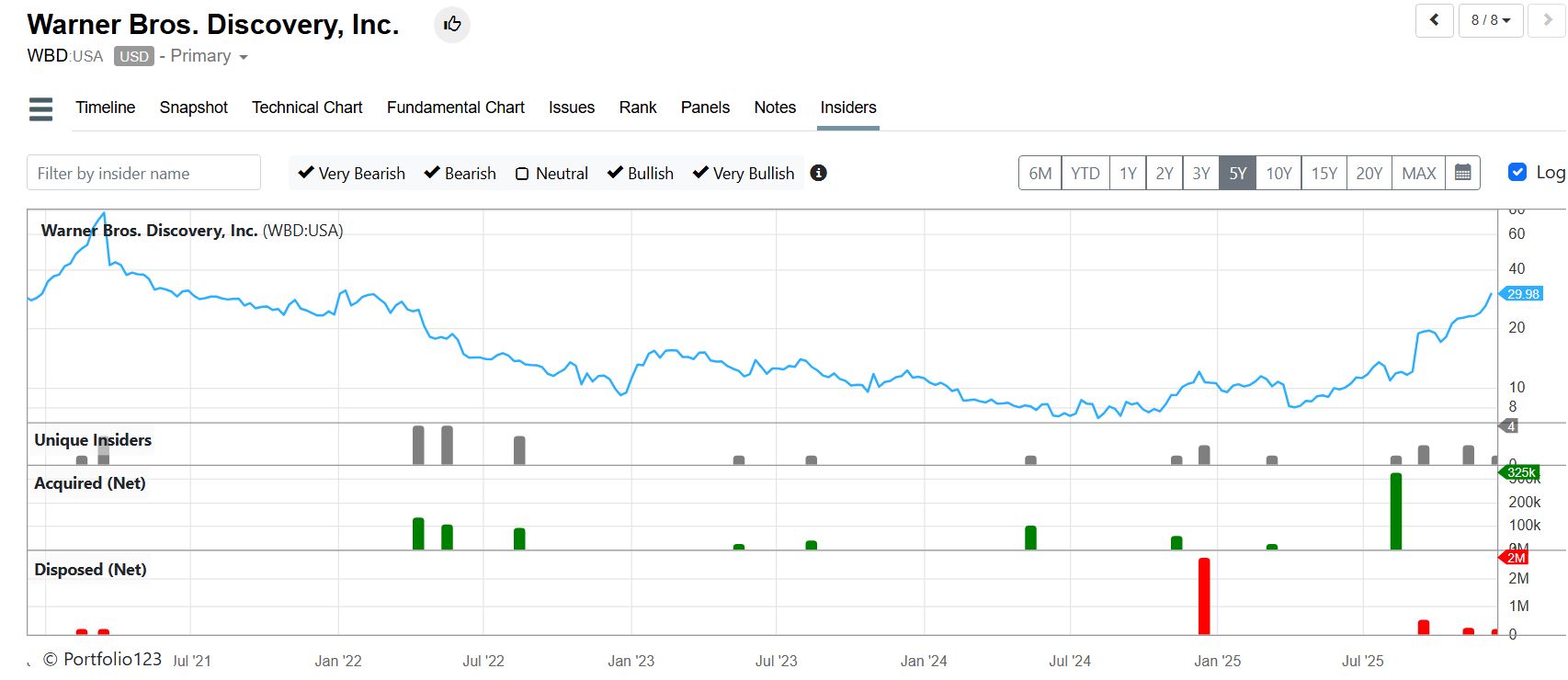
Task: Click the red 2M disposed value marker
Action: point(1515,558)
